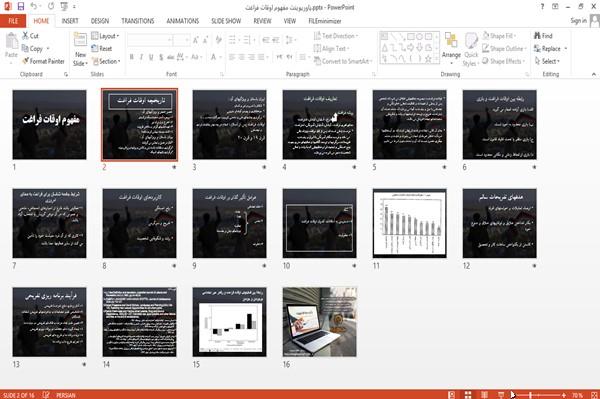Click the Copy button

(x=32, y=49)
